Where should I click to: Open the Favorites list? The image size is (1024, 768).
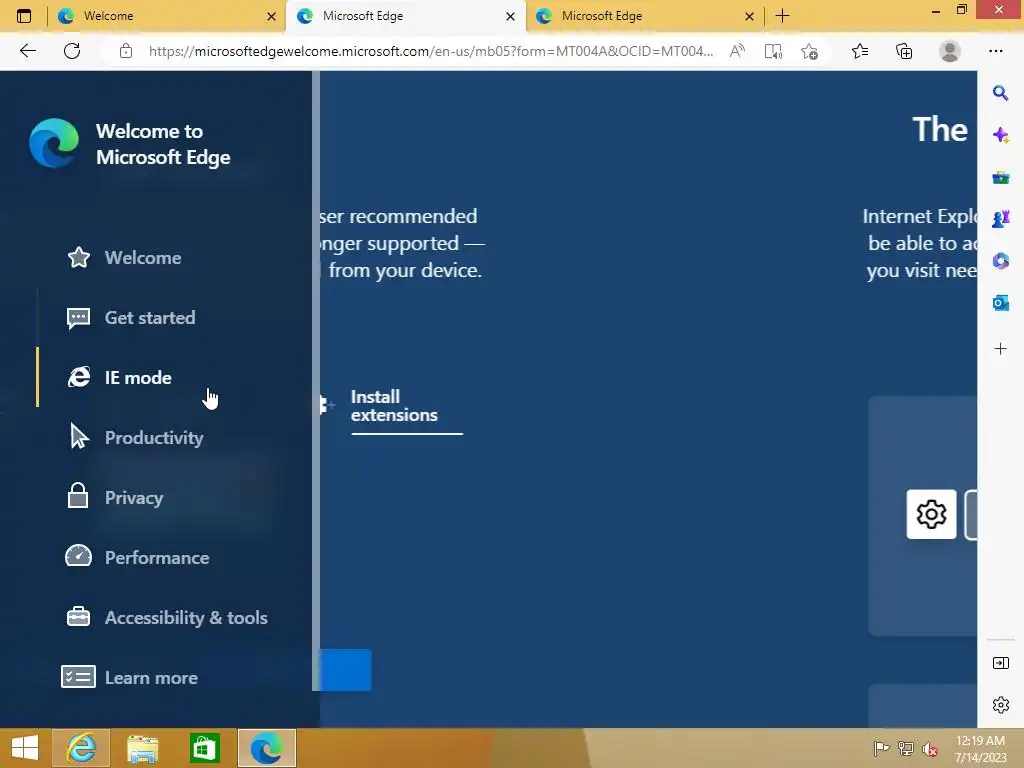860,51
